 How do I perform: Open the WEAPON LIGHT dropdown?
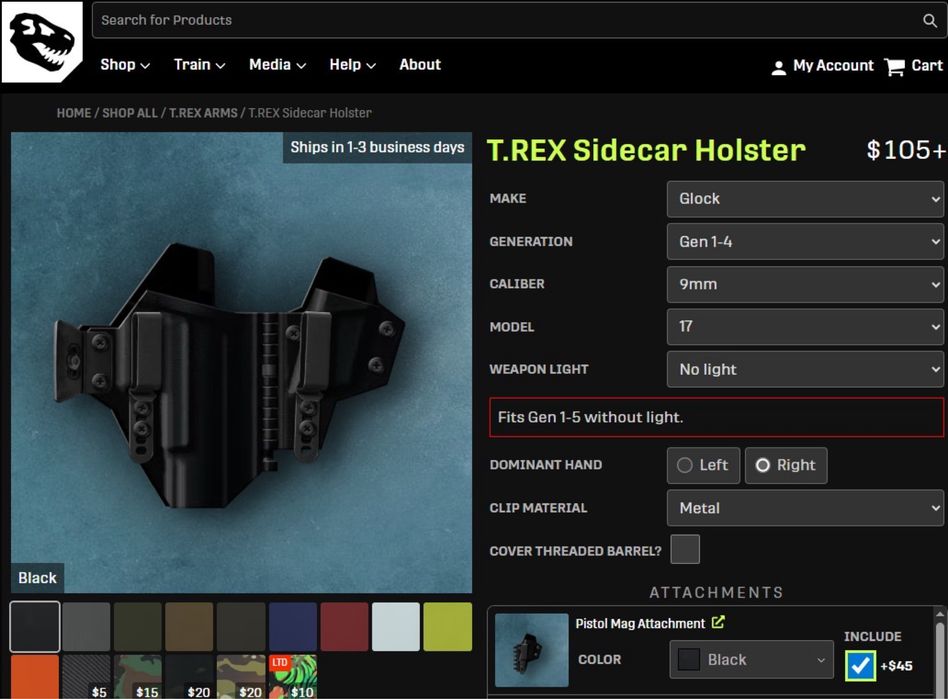pyautogui.click(x=805, y=369)
